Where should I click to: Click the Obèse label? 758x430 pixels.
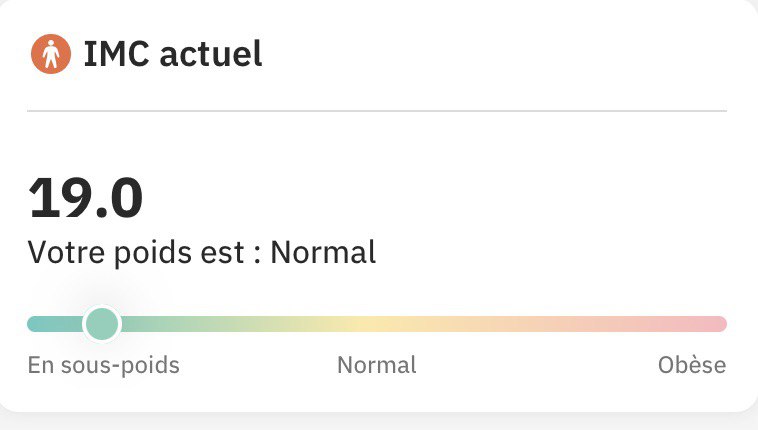[692, 365]
